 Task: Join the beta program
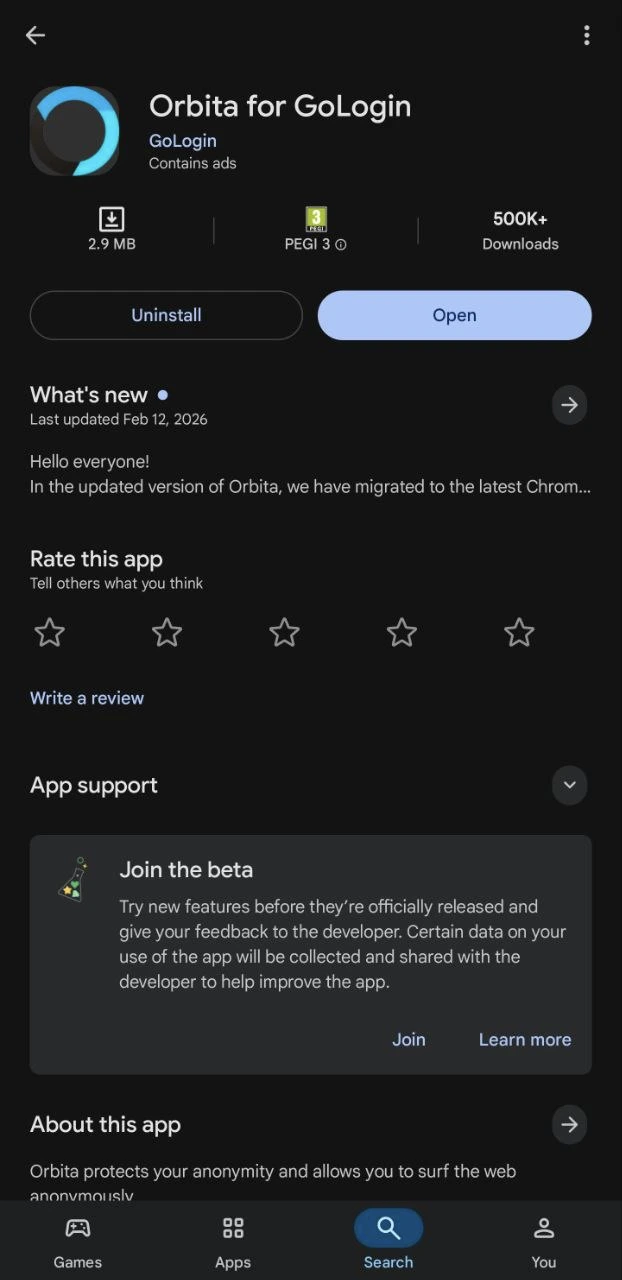(x=408, y=1039)
